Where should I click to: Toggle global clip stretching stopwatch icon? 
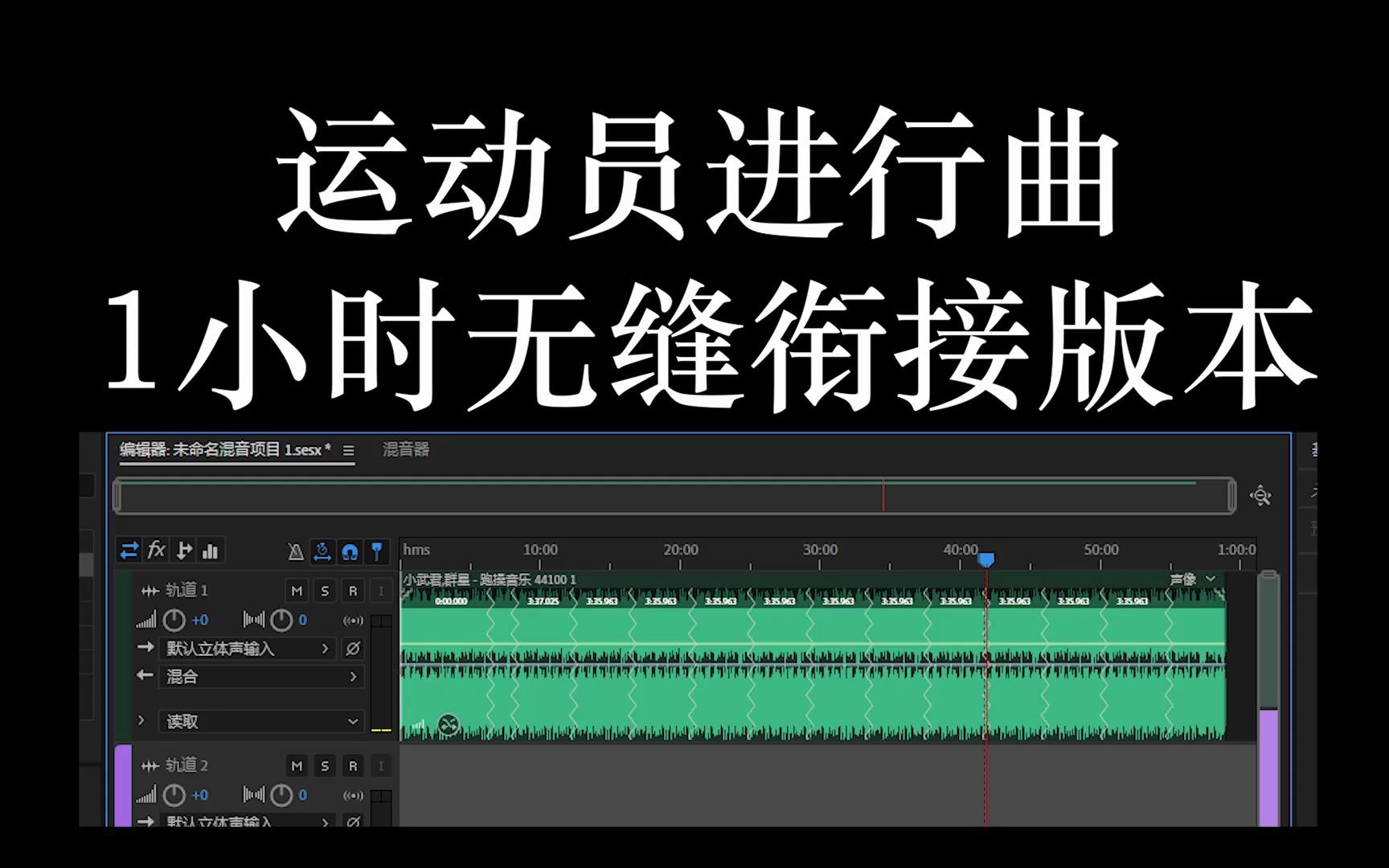coord(322,551)
